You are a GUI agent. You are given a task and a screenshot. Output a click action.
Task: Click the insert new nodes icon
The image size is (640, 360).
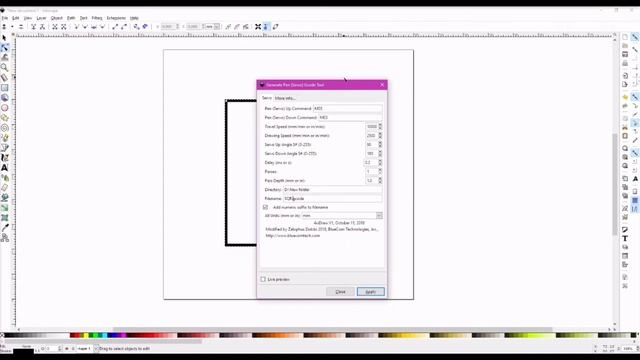coord(4,27)
